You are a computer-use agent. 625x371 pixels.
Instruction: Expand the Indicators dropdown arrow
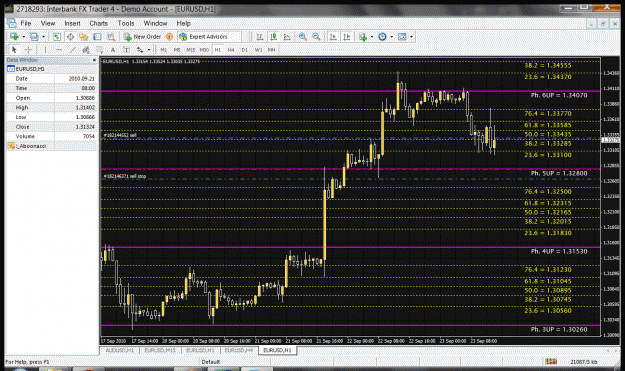(x=372, y=37)
